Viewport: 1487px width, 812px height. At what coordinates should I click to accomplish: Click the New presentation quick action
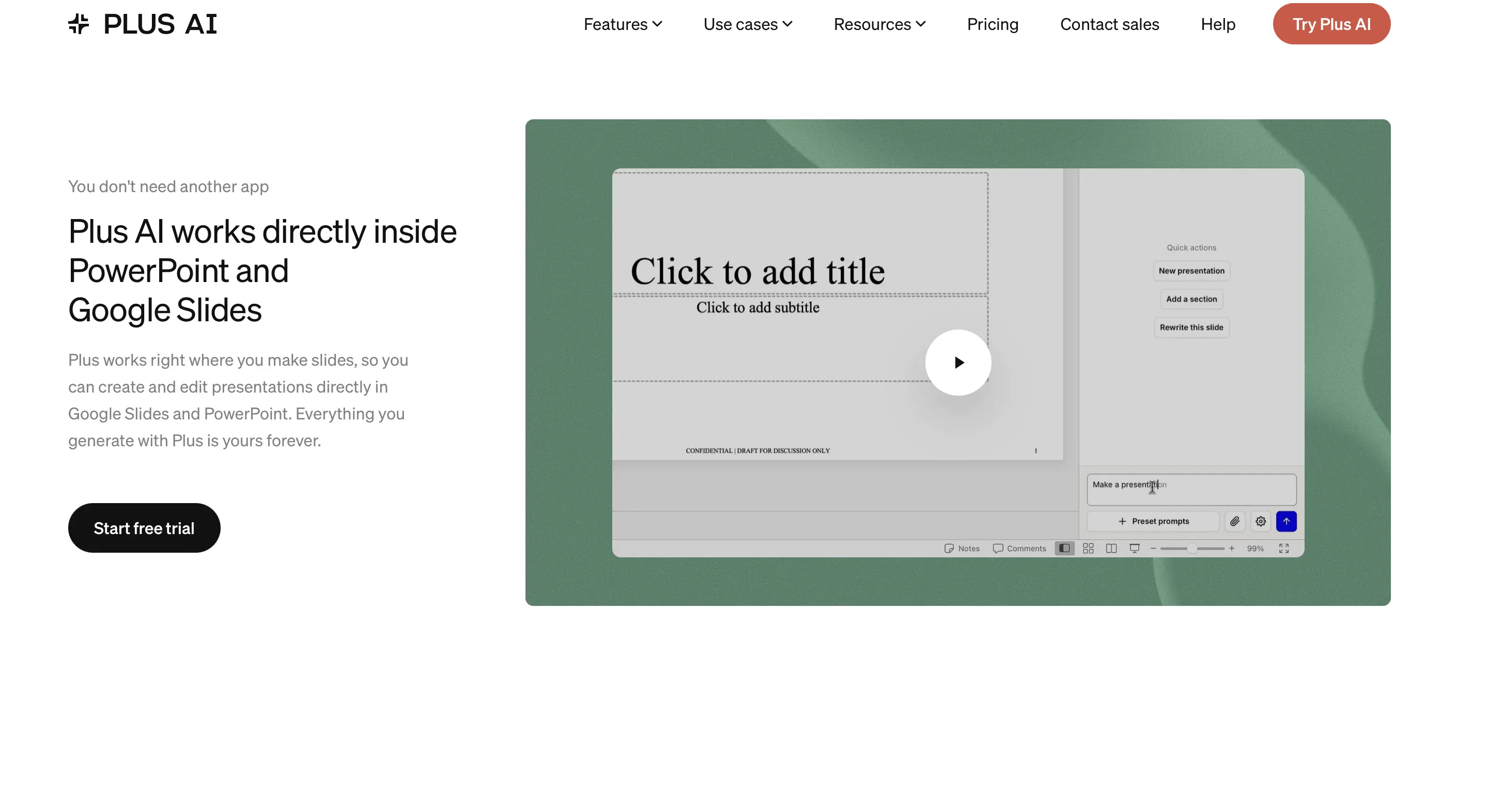[x=1191, y=271]
